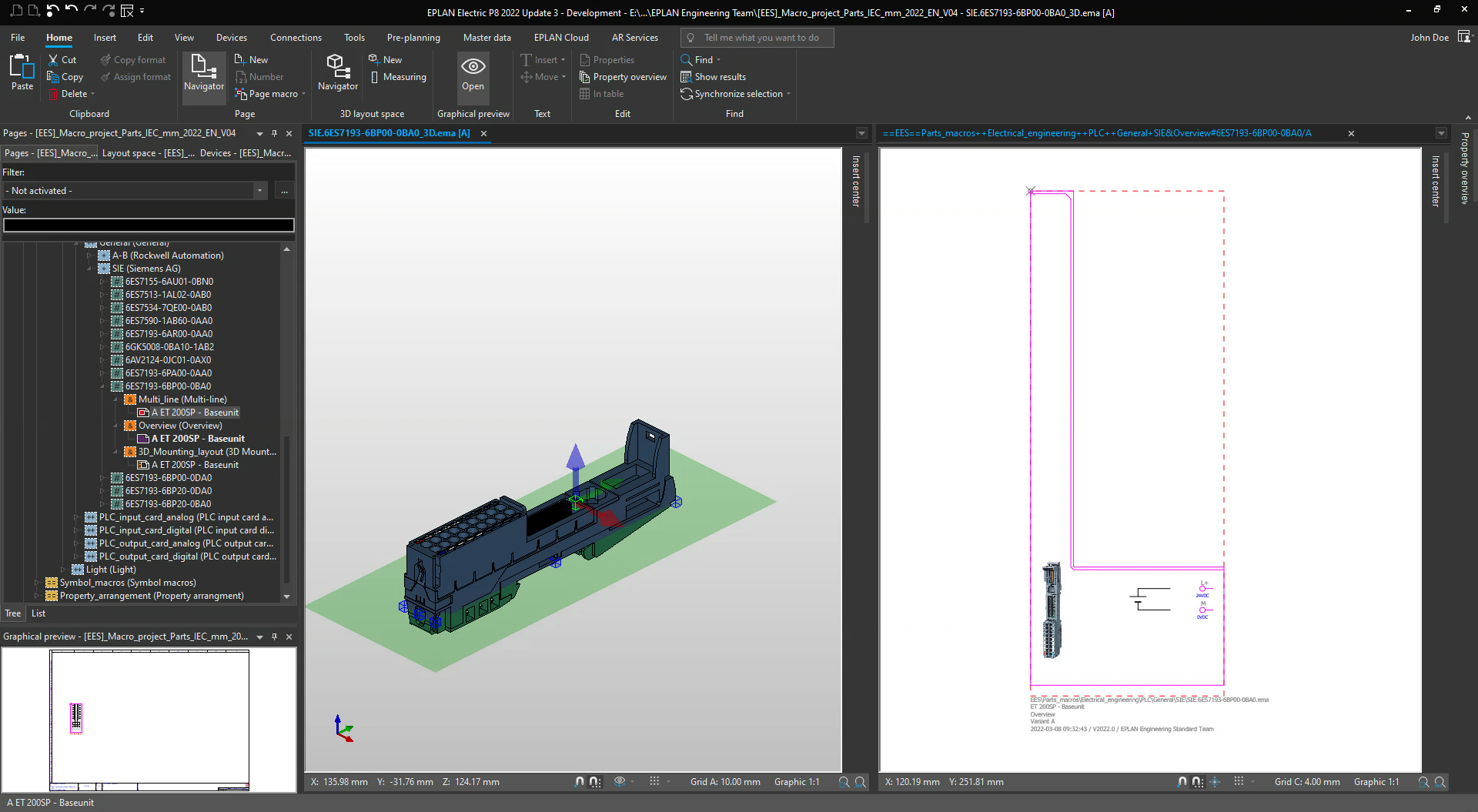This screenshot has height=812, width=1478.
Task: Click the page thumbnail in Graphical preview panel
Action: [x=149, y=720]
